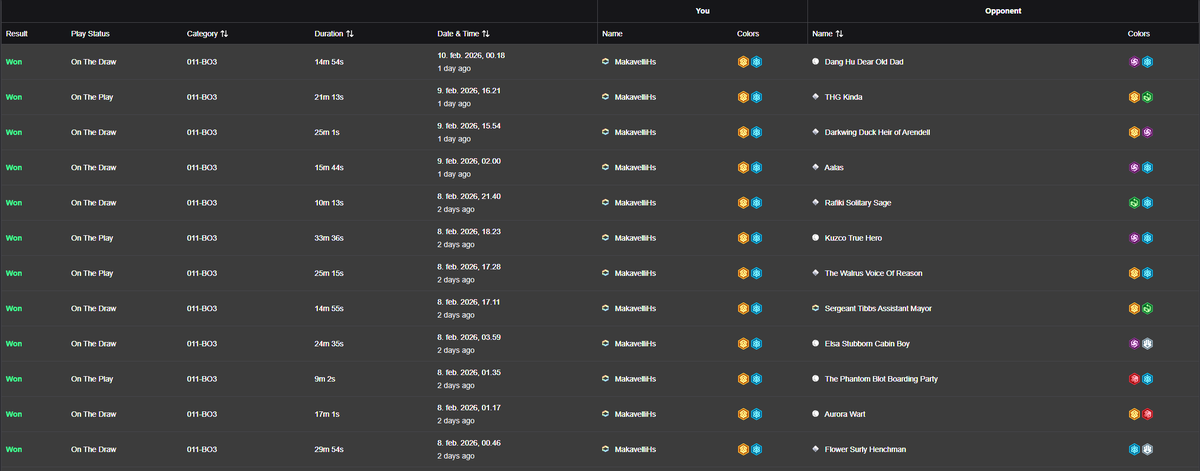Viewport: 1200px width, 471px height.
Task: Click opponent's amber ink icon in THG Kinda row
Action: coord(1135,97)
